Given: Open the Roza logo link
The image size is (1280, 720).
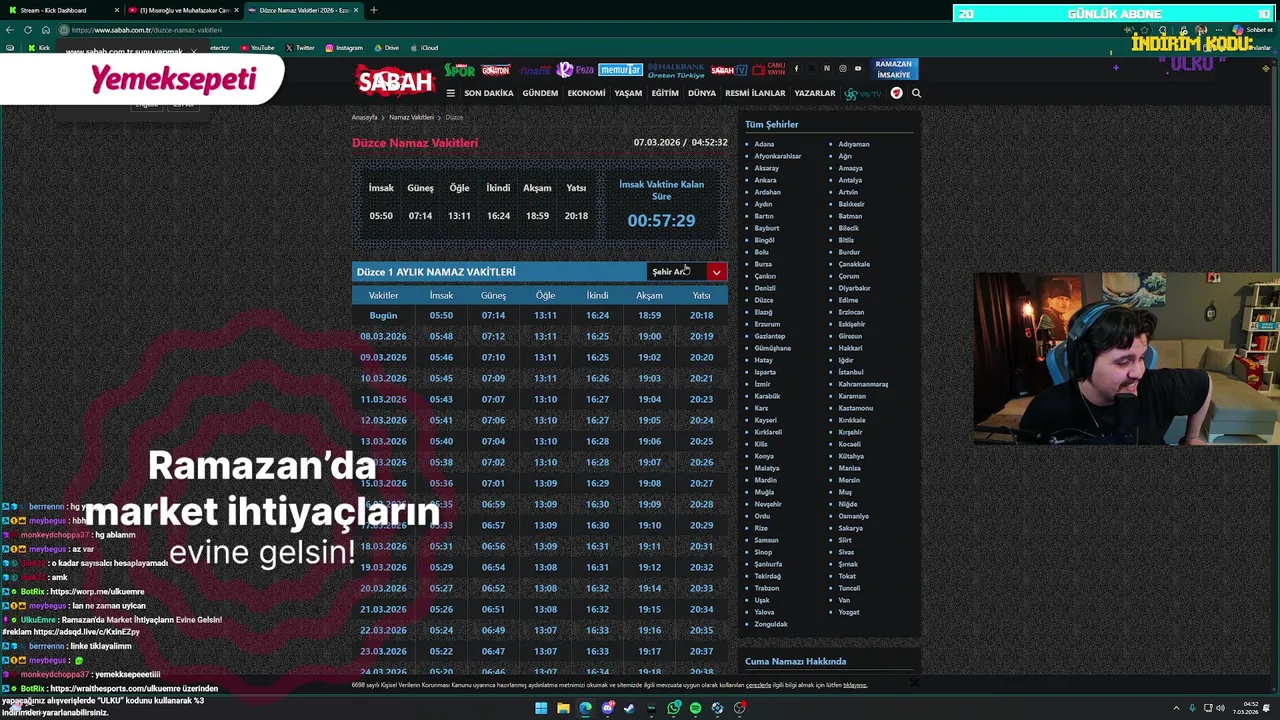Looking at the screenshot, I should [575, 70].
